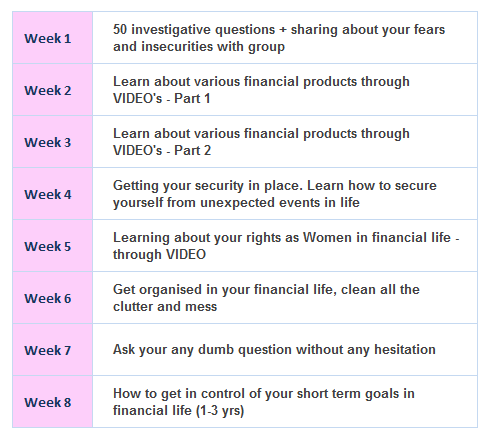
Task: Click 'insecurities with group' text line
Action: coord(199,47)
